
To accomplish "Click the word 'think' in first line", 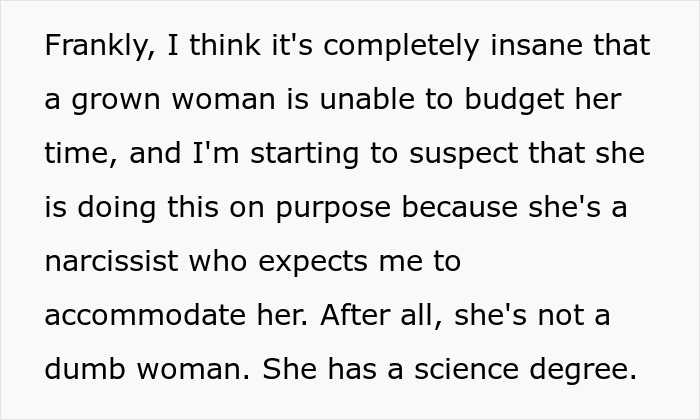I will pos(225,45).
